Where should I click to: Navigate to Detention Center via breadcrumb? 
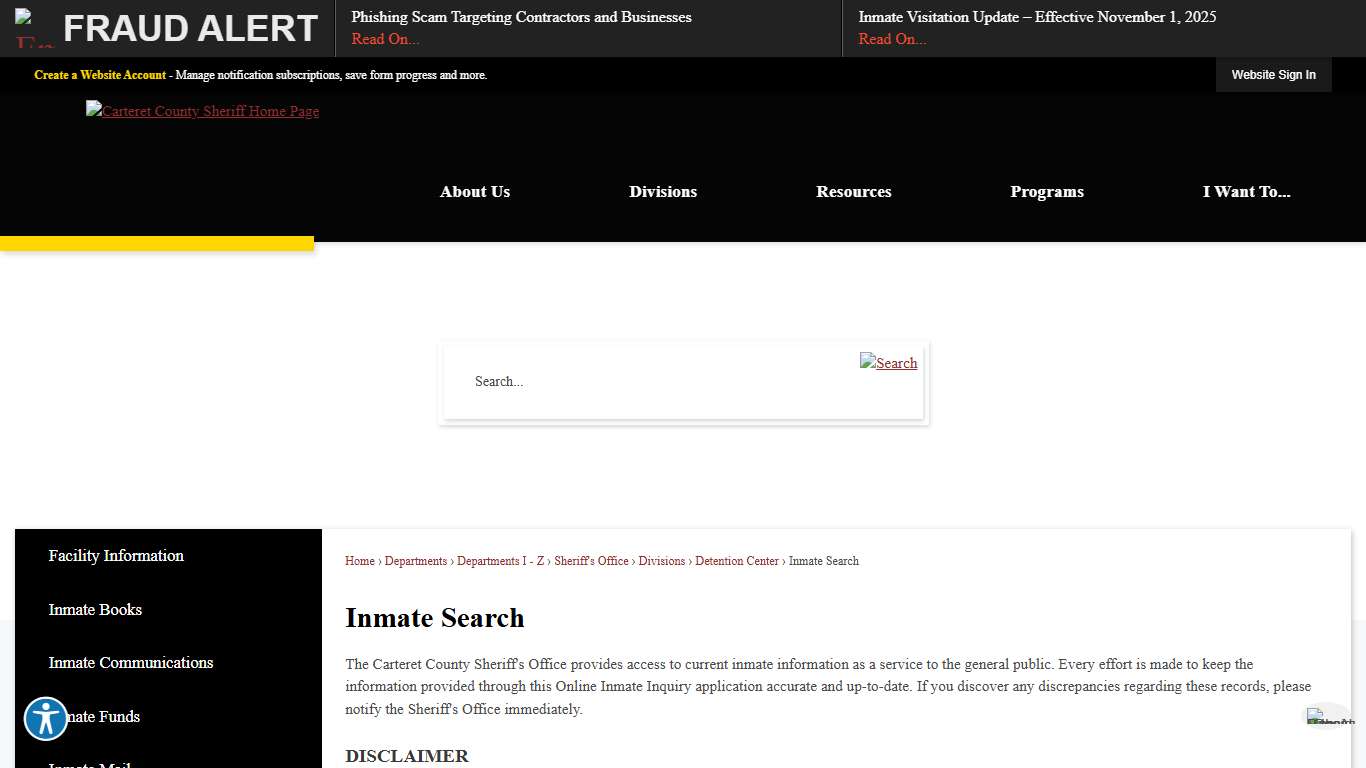tap(737, 561)
